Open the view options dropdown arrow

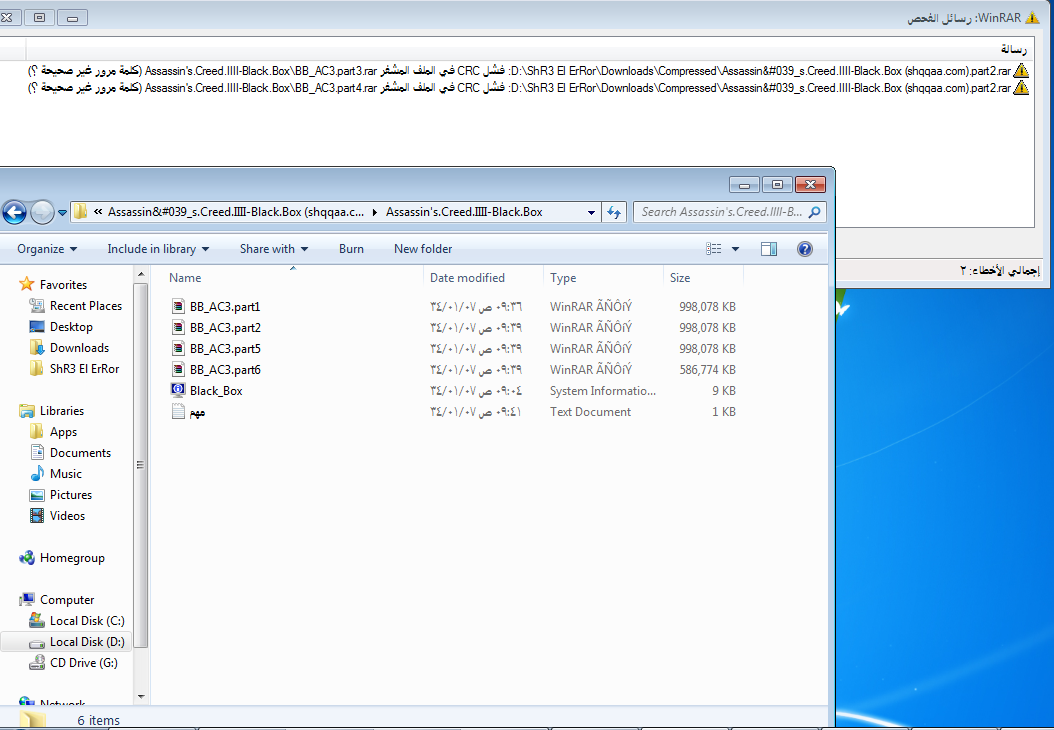pyautogui.click(x=735, y=249)
